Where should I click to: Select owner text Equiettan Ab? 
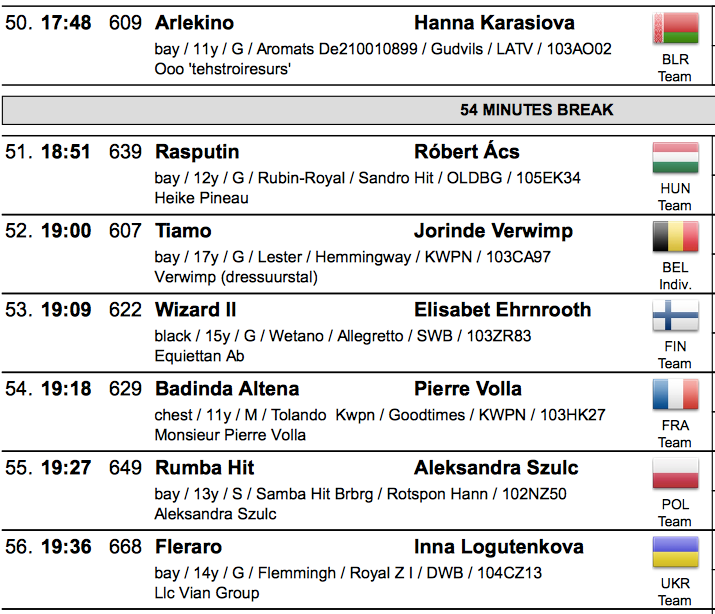(x=199, y=356)
